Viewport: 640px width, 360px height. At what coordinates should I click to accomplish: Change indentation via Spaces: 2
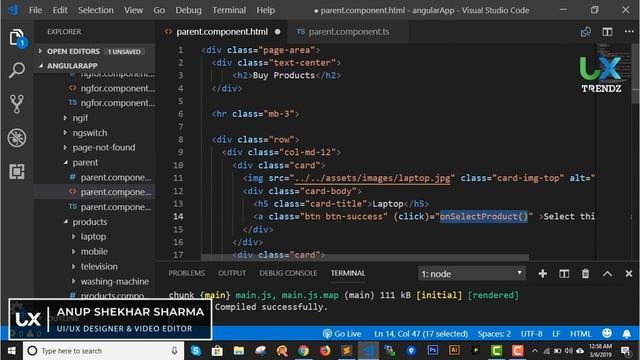tap(494, 334)
